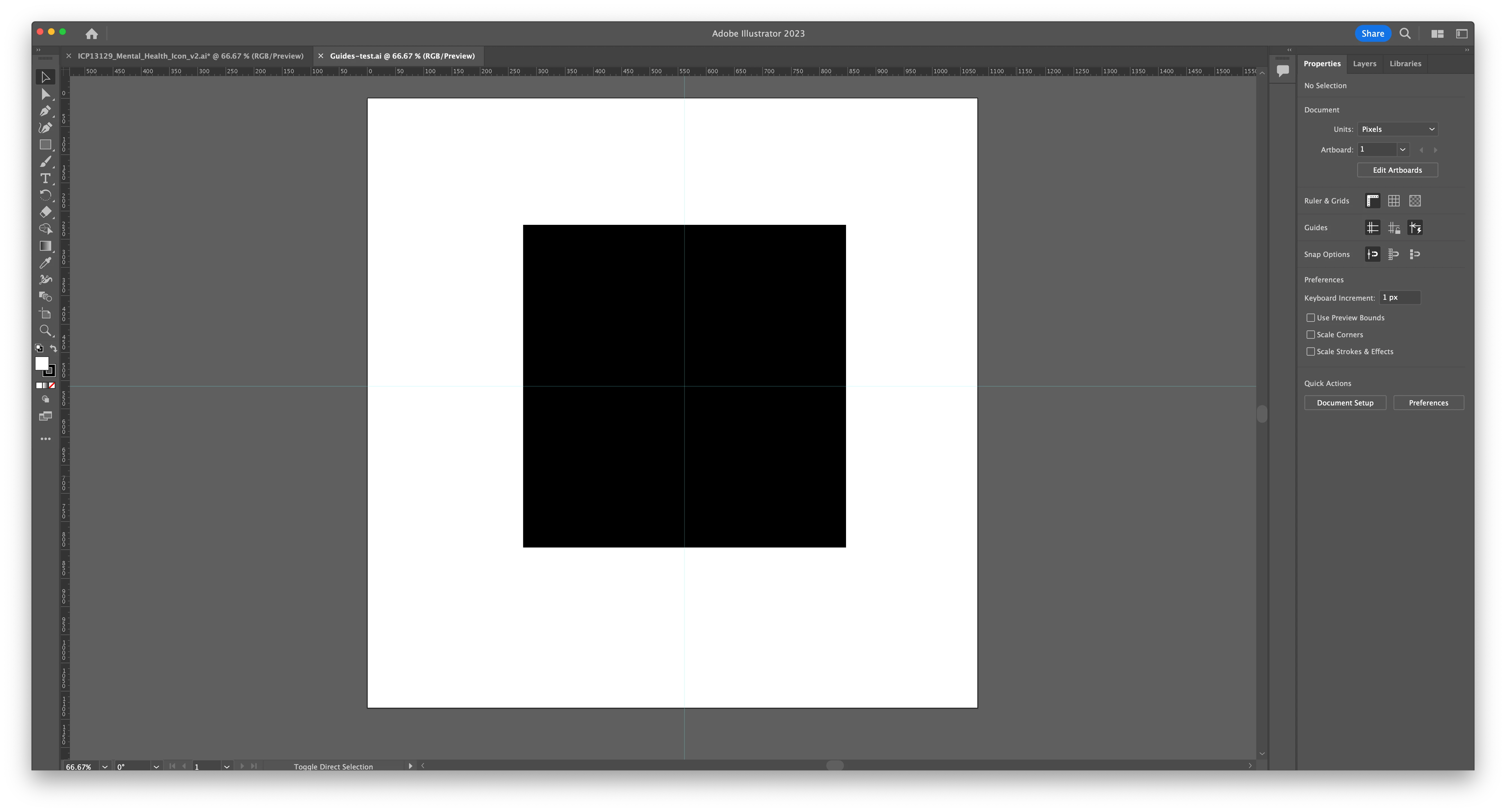Open Document Setup

point(1345,403)
